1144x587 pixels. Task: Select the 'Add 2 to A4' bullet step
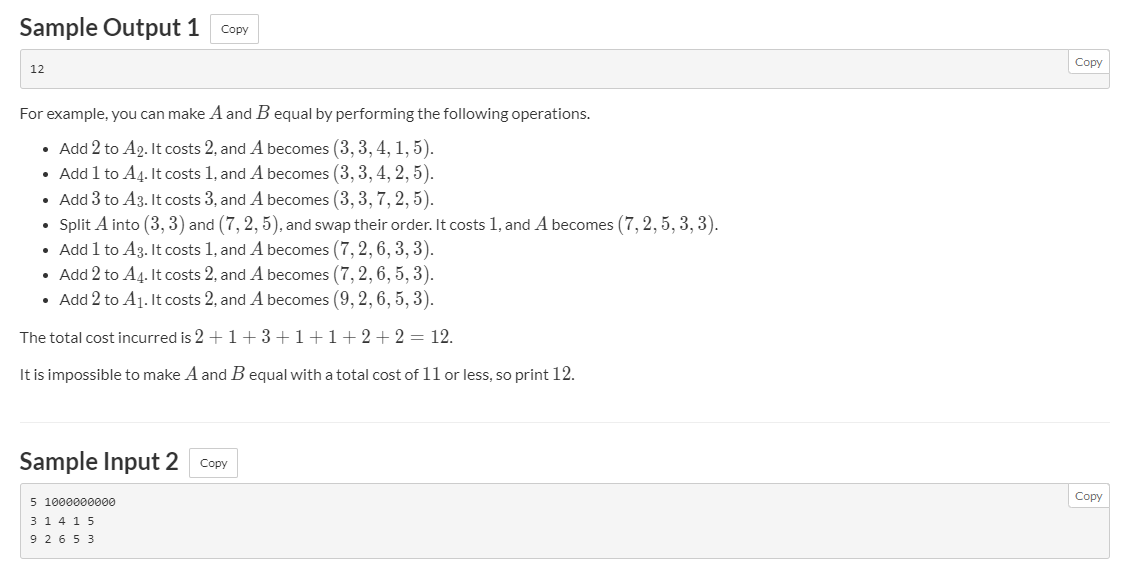246,274
